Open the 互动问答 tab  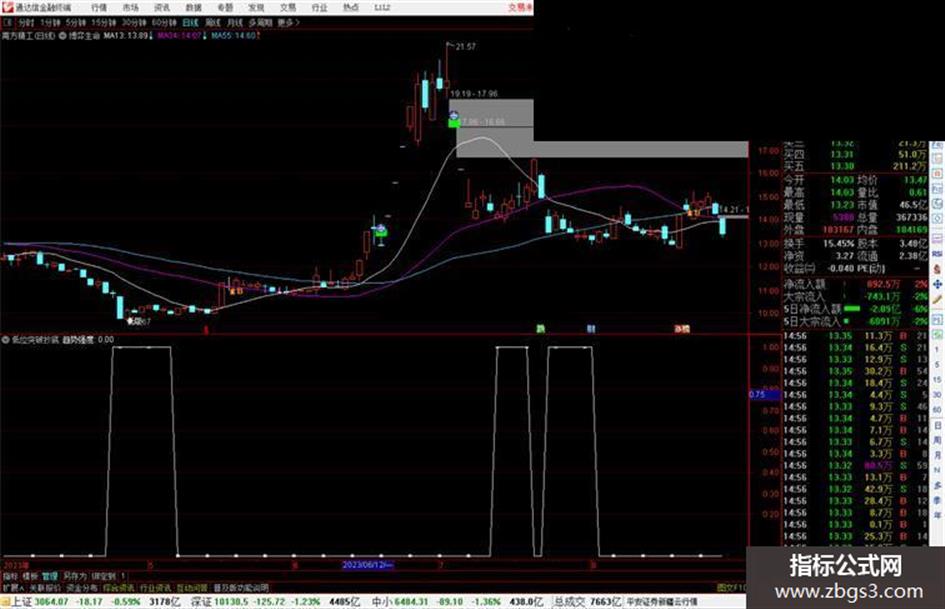coord(192,587)
